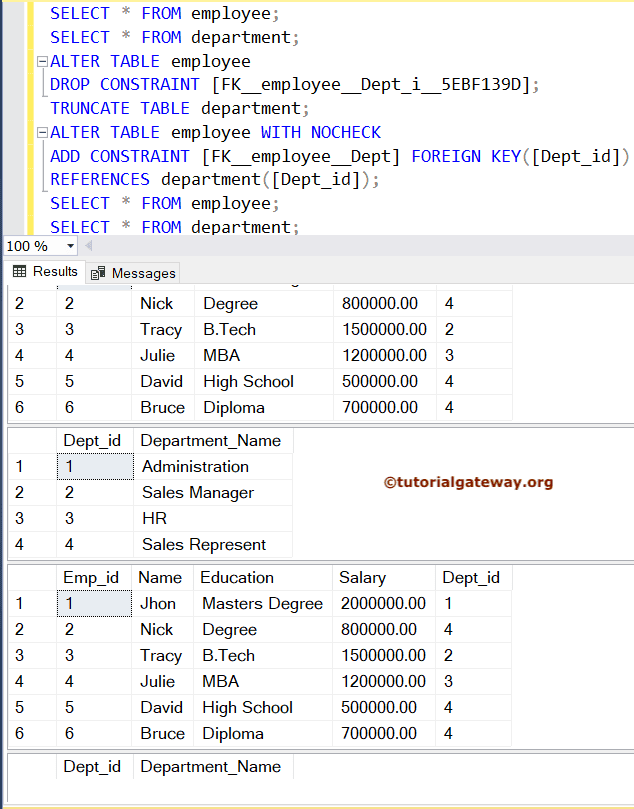This screenshot has height=809, width=634.
Task: Select the 'Sales Manager' cell
Action: coord(213,493)
